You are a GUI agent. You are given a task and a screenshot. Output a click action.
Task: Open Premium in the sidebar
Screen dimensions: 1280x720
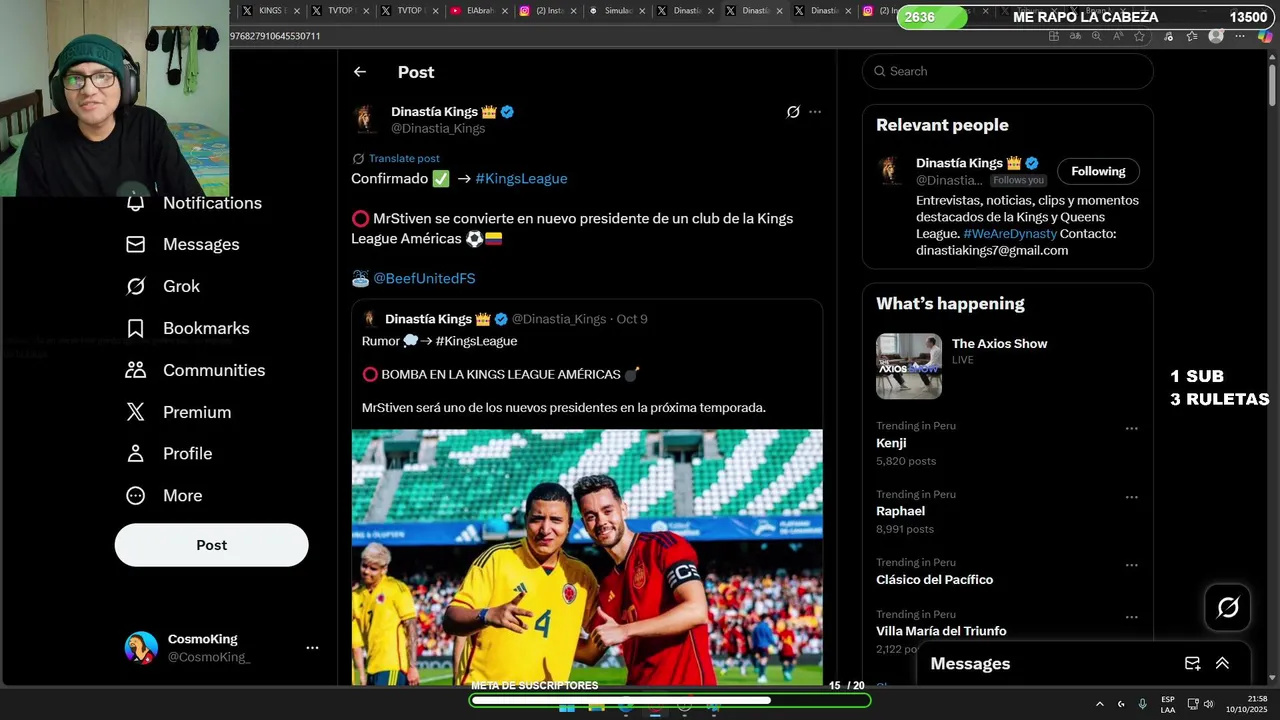178,412
